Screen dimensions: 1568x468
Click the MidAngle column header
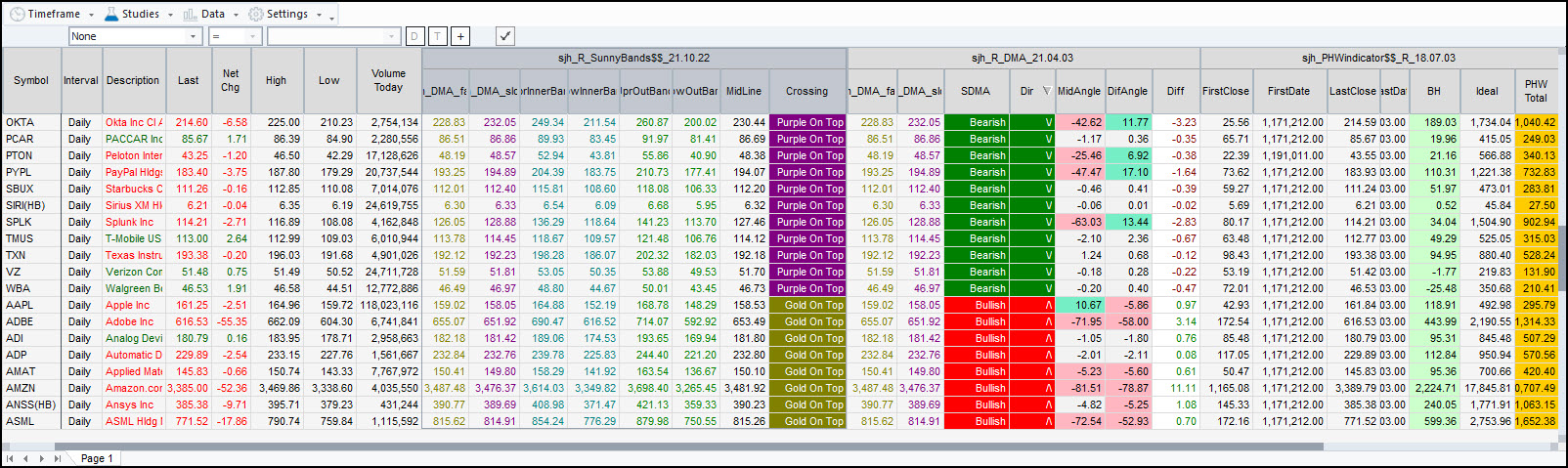point(1079,91)
